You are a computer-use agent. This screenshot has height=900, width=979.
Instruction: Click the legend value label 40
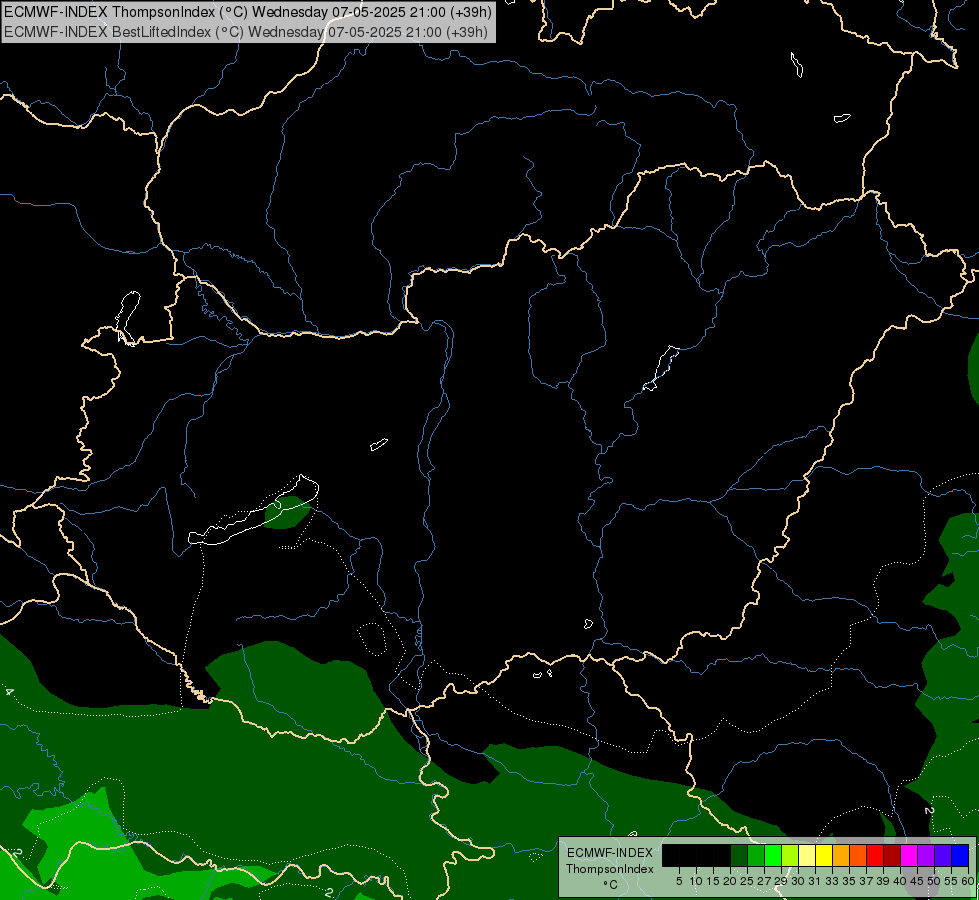[x=900, y=881]
